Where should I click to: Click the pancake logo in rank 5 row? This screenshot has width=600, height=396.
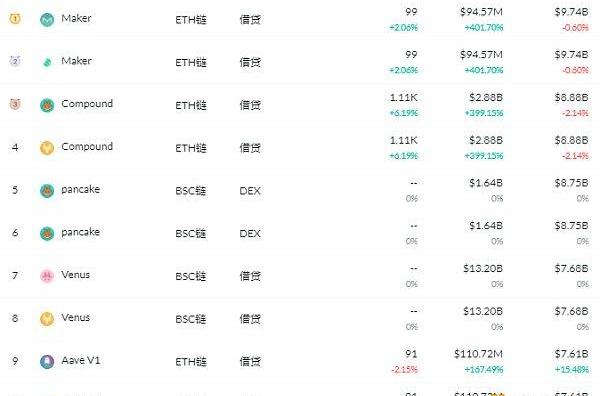[x=47, y=191]
